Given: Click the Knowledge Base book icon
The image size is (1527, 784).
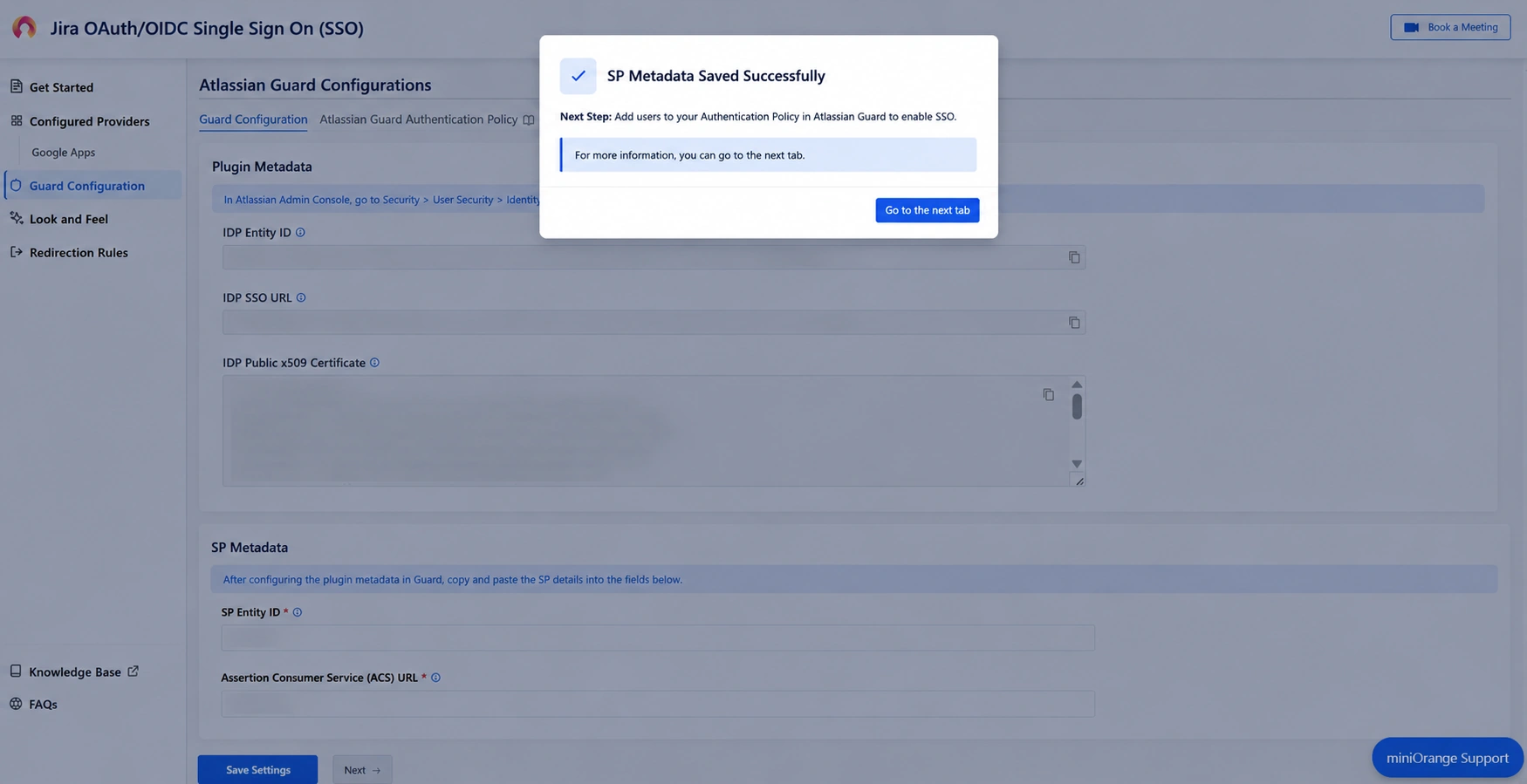Looking at the screenshot, I should [16, 671].
